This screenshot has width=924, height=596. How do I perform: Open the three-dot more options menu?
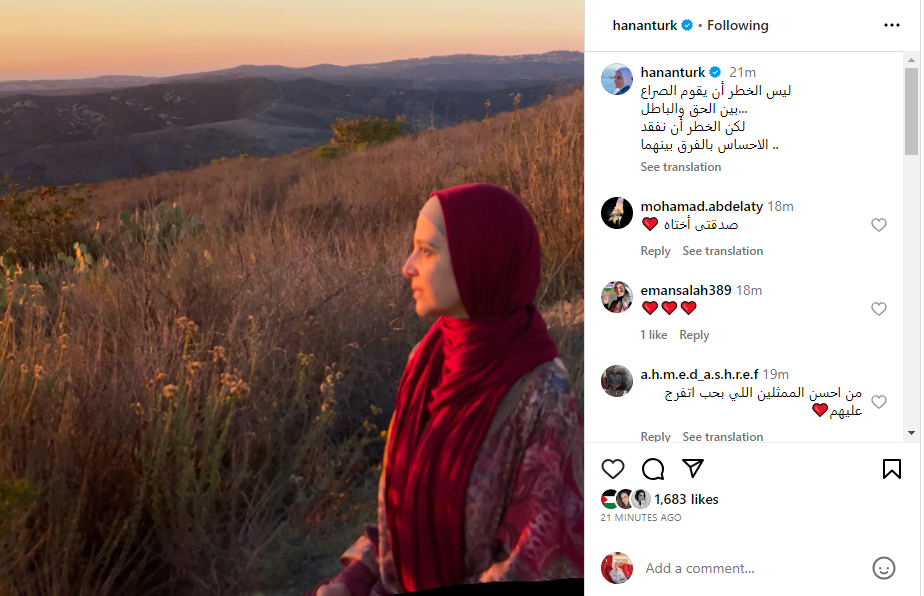click(x=892, y=25)
